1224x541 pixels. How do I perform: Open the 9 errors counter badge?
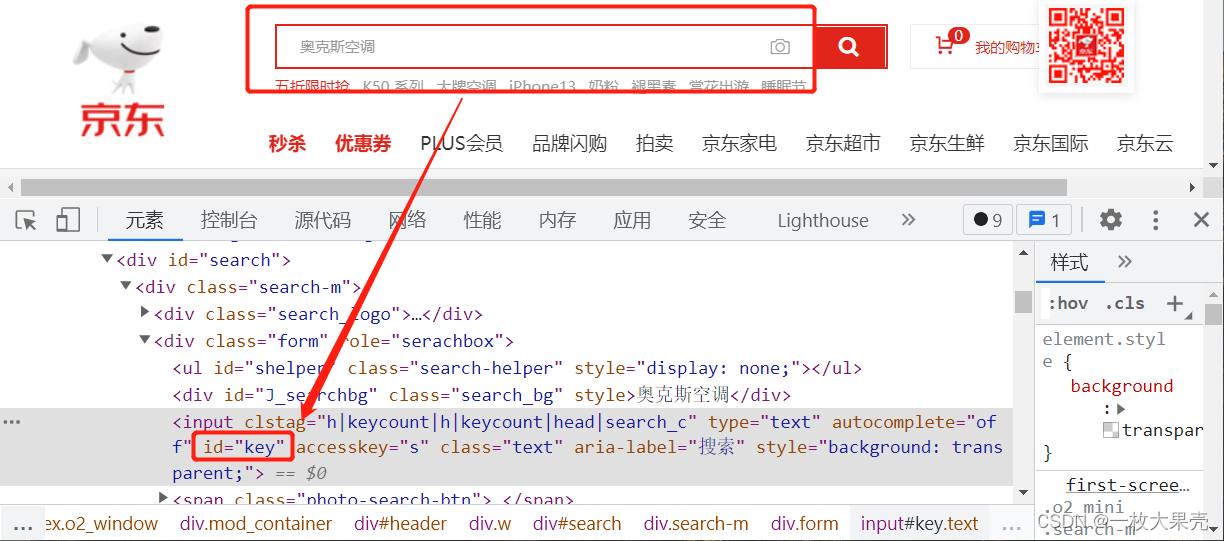[988, 220]
